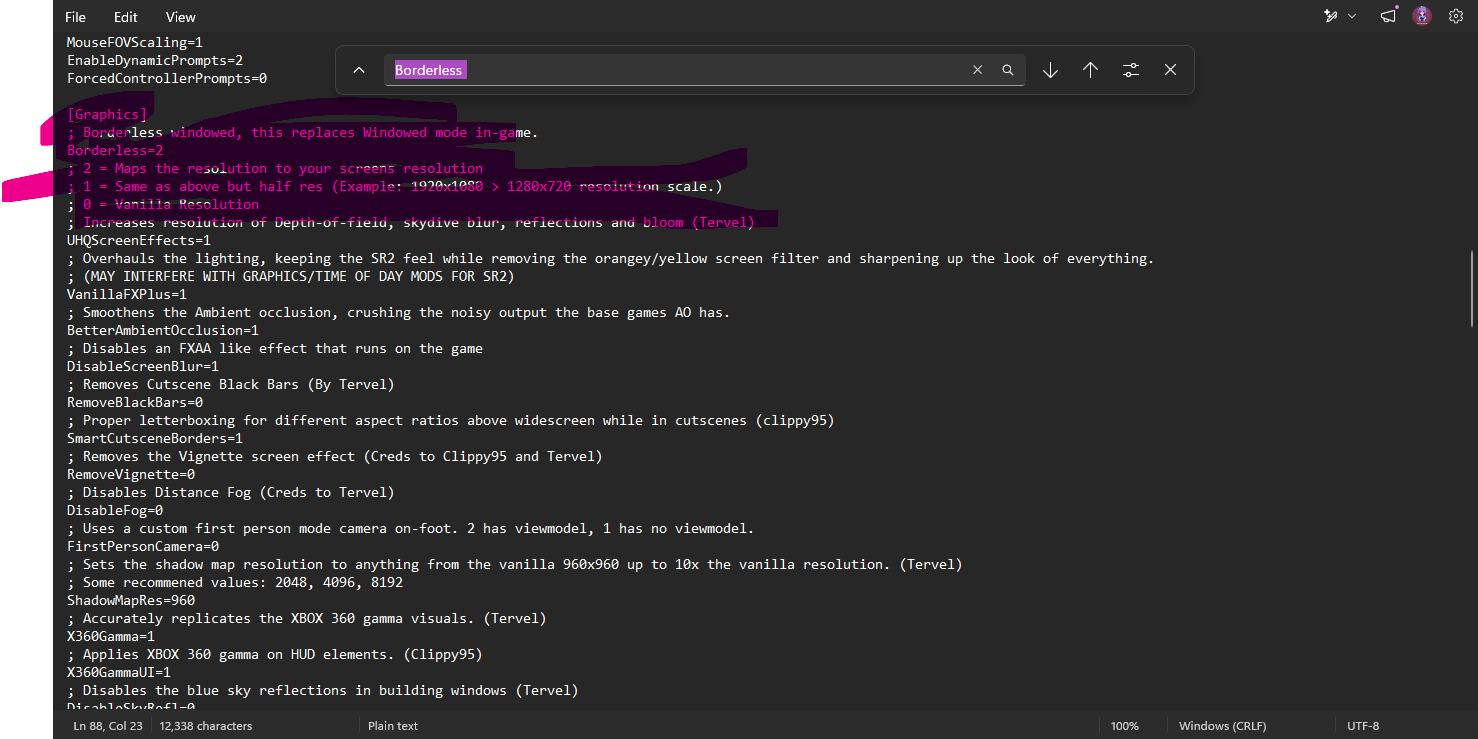Open the 100% zoom status item
The width and height of the screenshot is (1478, 739).
click(x=1125, y=726)
